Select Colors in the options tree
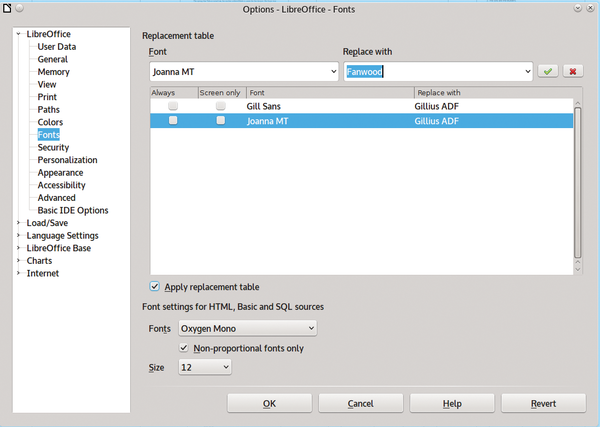600x427 pixels. click(x=50, y=122)
